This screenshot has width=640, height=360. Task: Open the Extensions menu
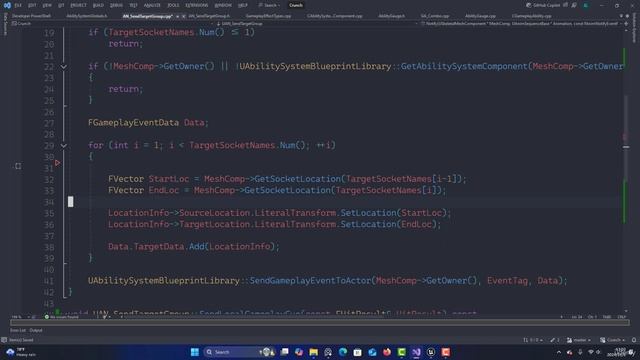197,5
